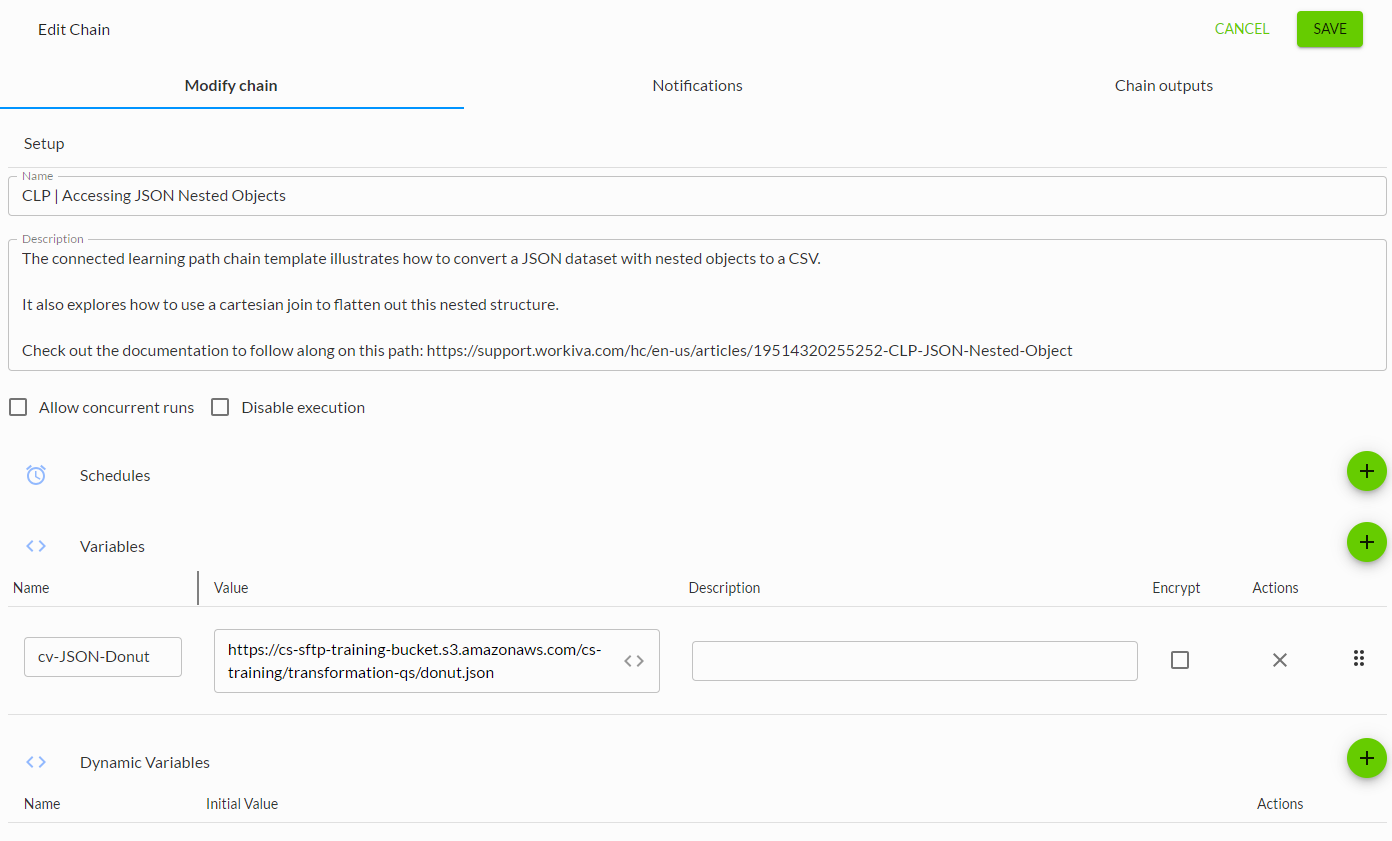Click the chain Name input field
Viewport: 1392px width, 841px height.
pyautogui.click(x=696, y=195)
